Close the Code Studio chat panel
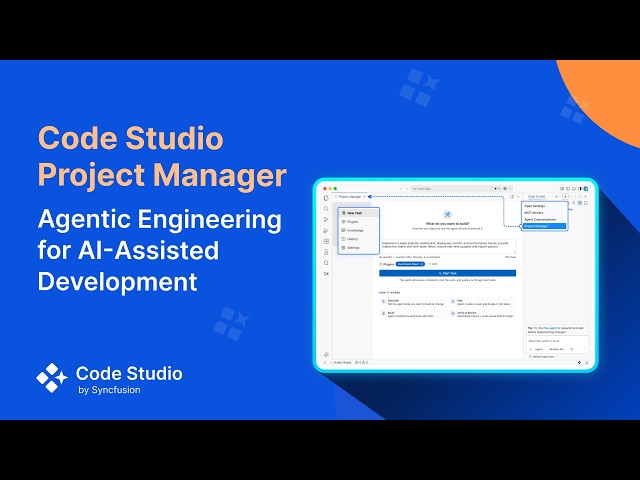640x480 pixels. 586,197
